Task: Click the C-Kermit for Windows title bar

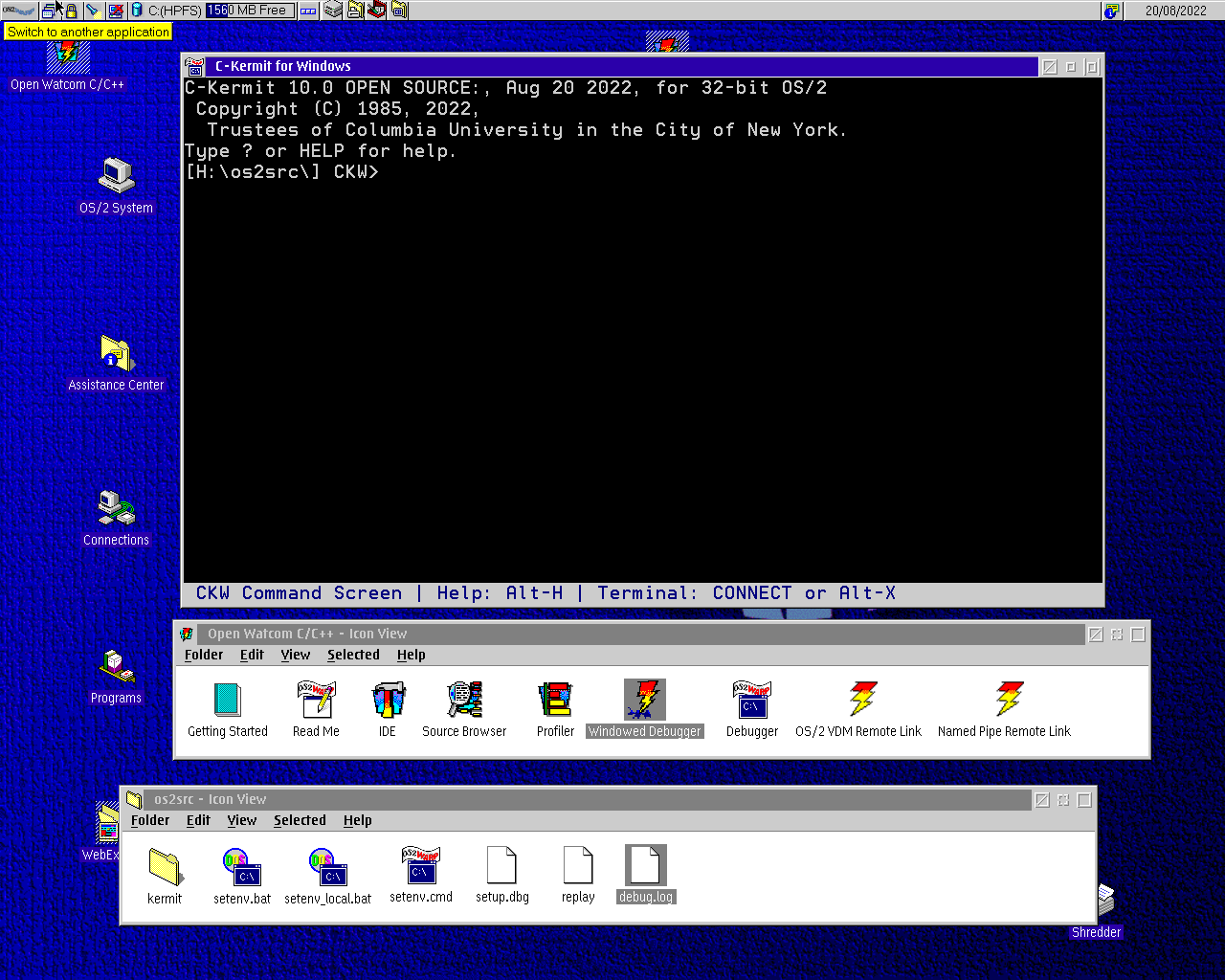Action: tap(622, 66)
